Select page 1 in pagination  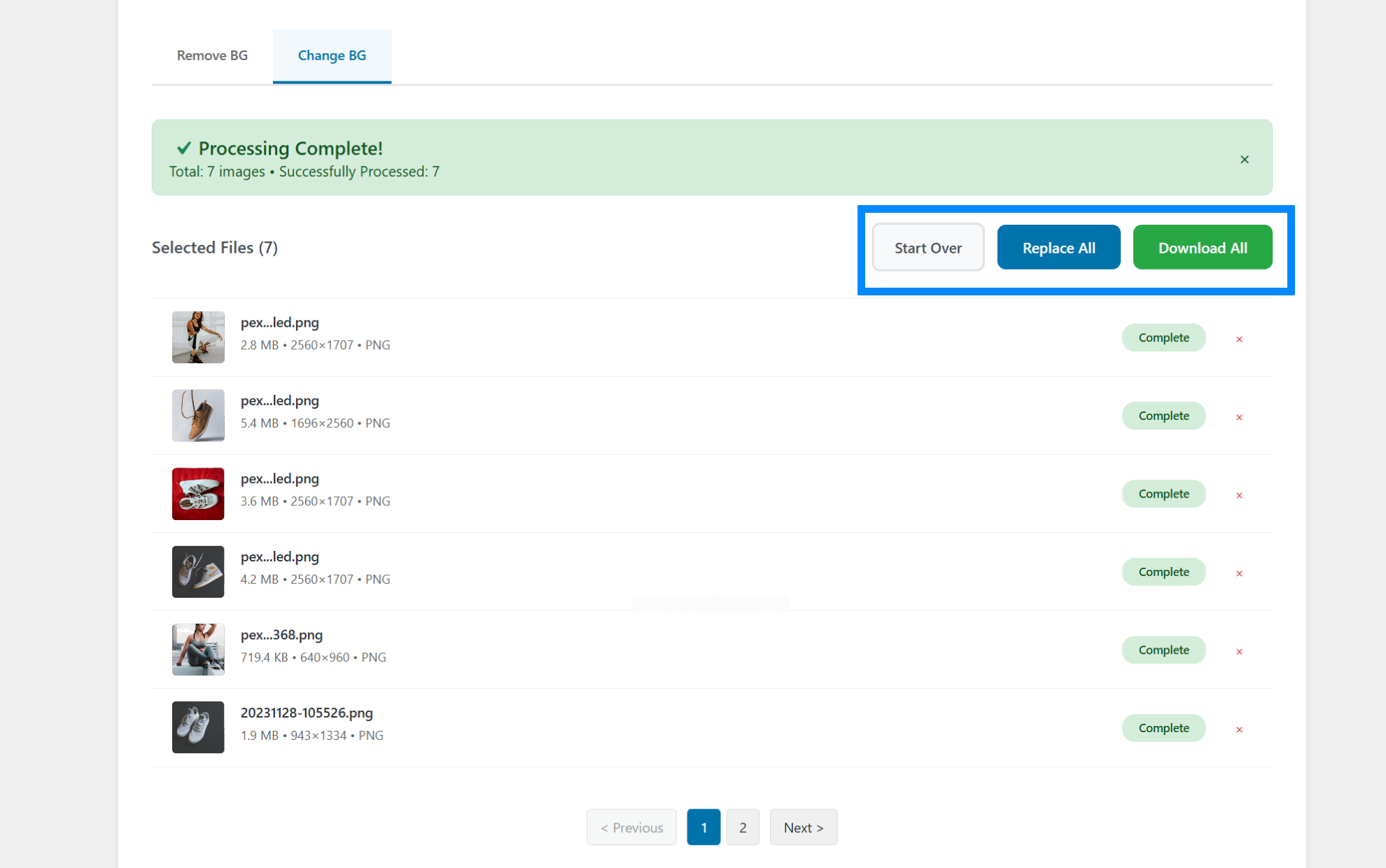point(703,827)
